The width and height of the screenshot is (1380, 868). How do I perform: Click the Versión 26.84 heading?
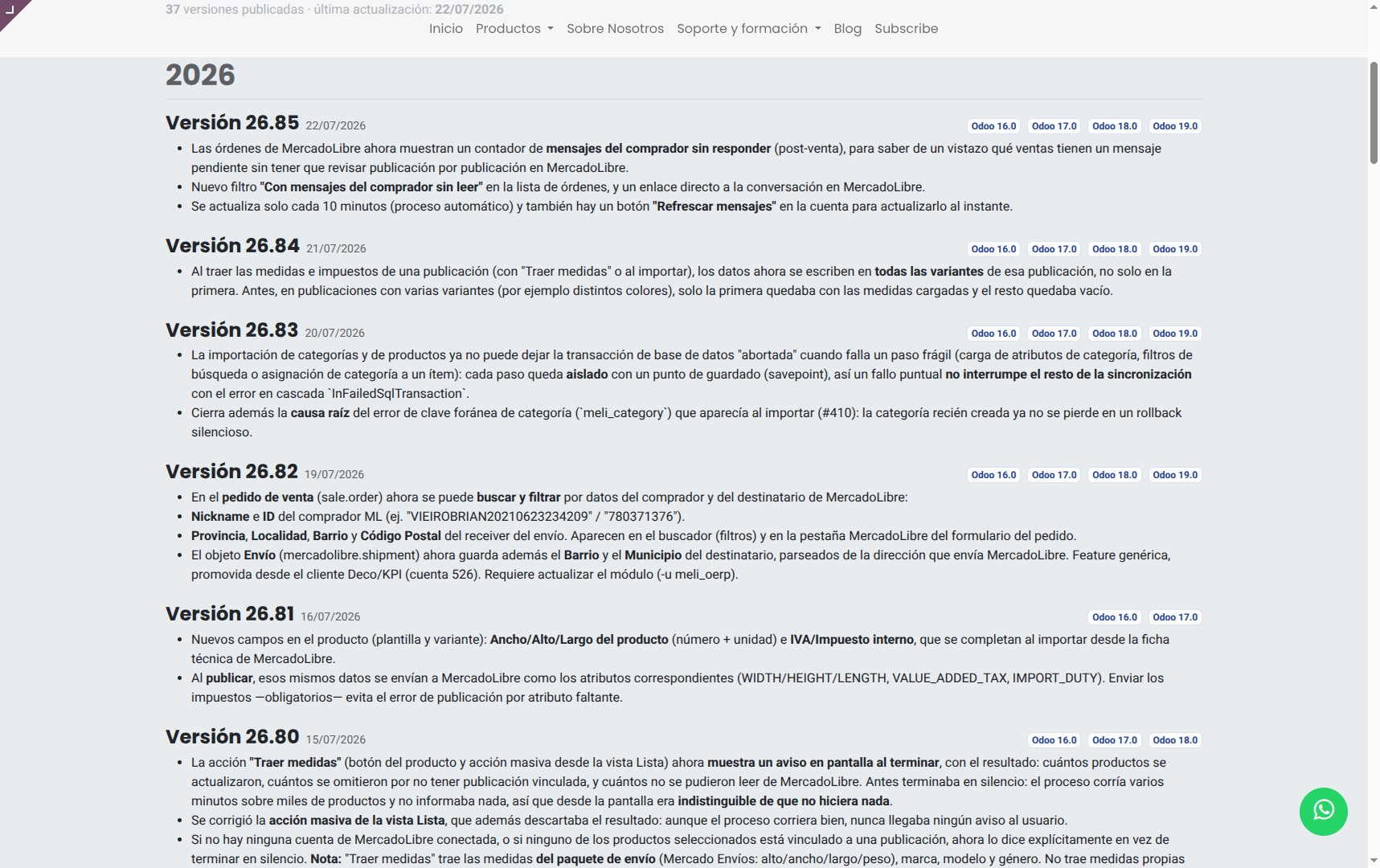(x=232, y=246)
